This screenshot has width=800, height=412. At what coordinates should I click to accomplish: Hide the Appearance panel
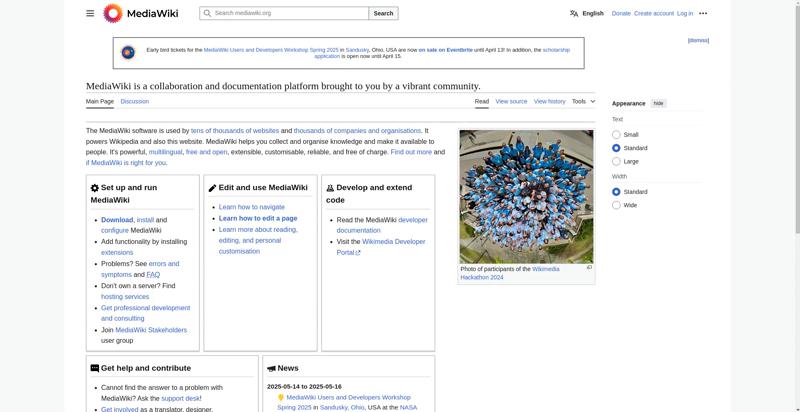[x=658, y=103]
